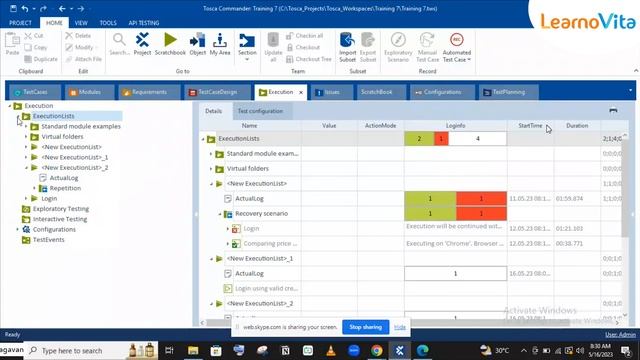
Task: Open File Explorer from the taskbar
Action: coord(193,350)
